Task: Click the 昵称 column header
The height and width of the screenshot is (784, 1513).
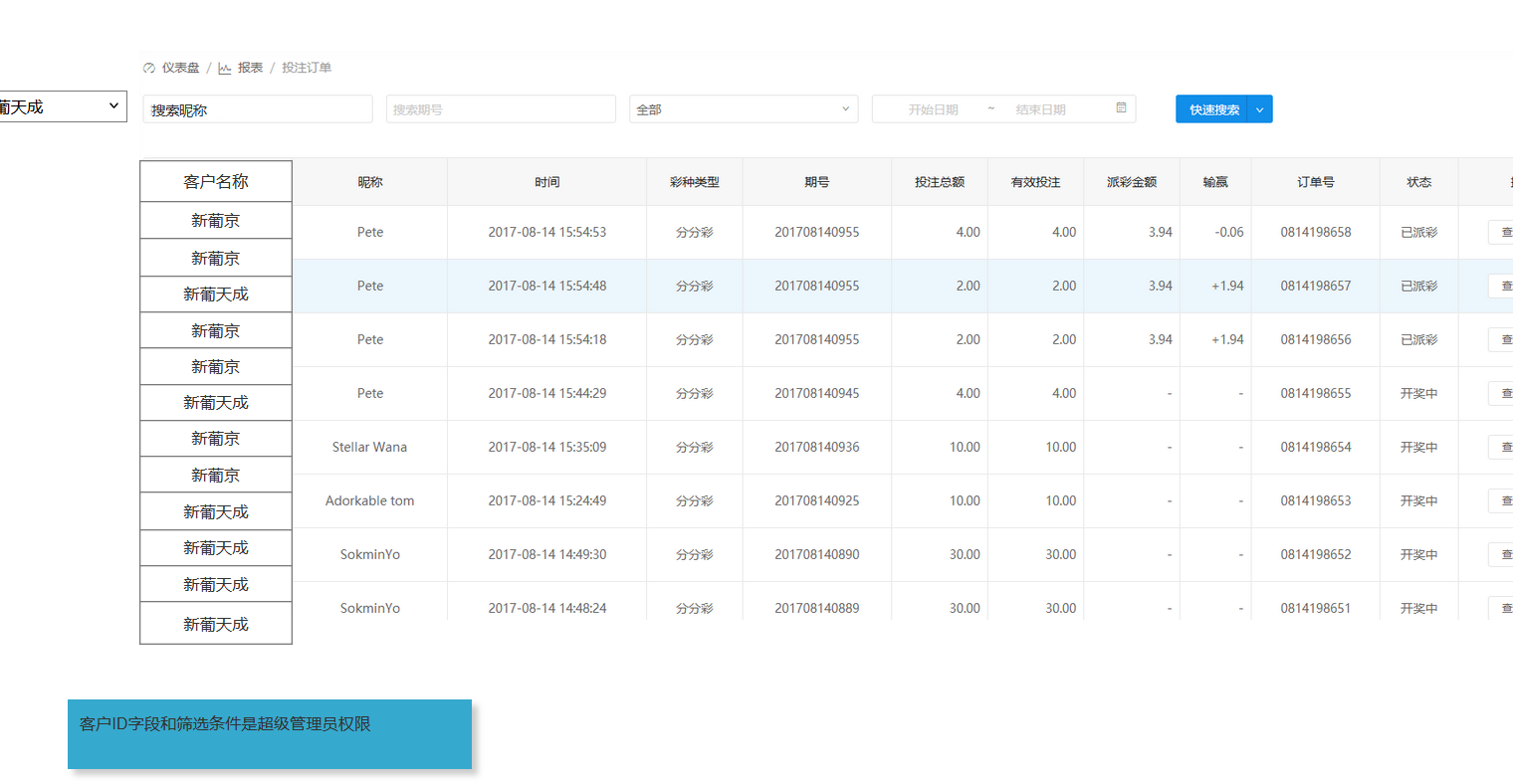Action: (370, 182)
